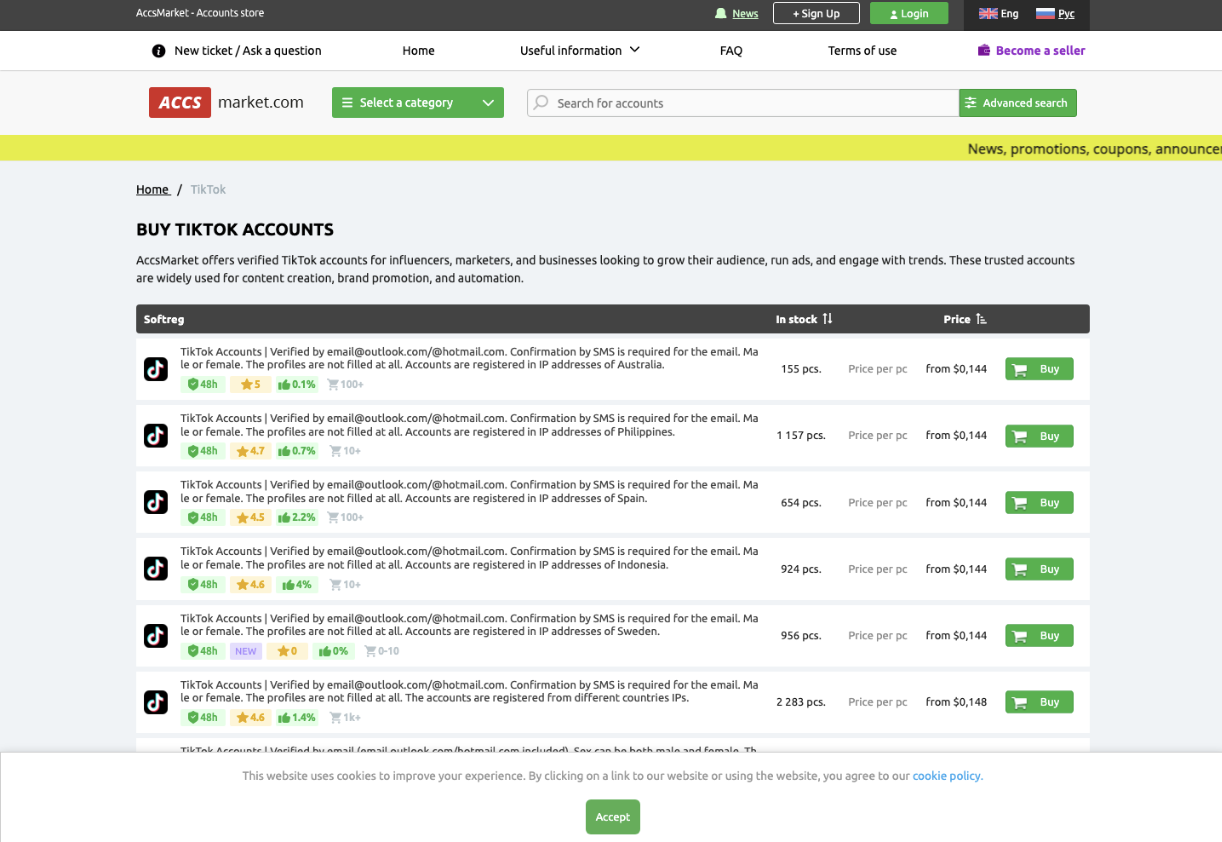Click TikTok logo of Australia listing
The height and width of the screenshot is (842, 1222).
[156, 369]
